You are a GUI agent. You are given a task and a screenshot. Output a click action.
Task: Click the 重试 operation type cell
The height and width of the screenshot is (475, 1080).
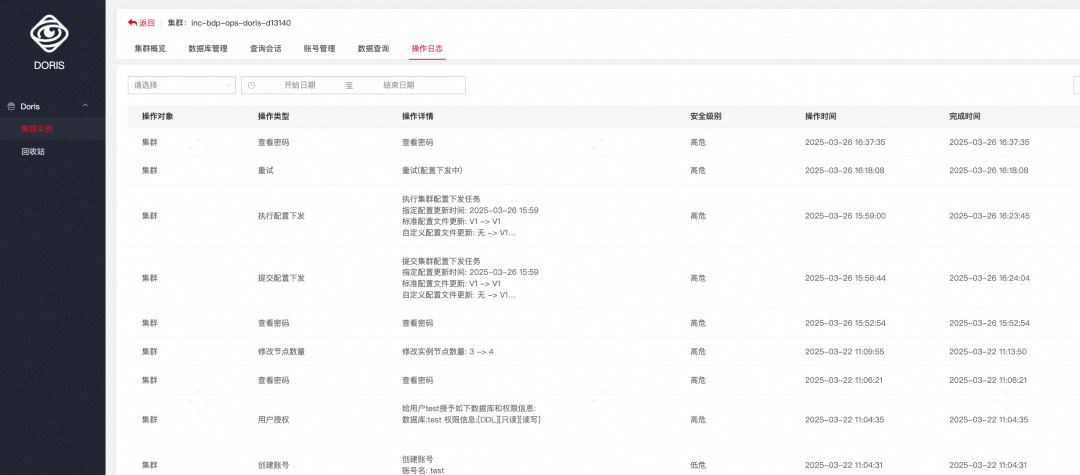[x=266, y=170]
